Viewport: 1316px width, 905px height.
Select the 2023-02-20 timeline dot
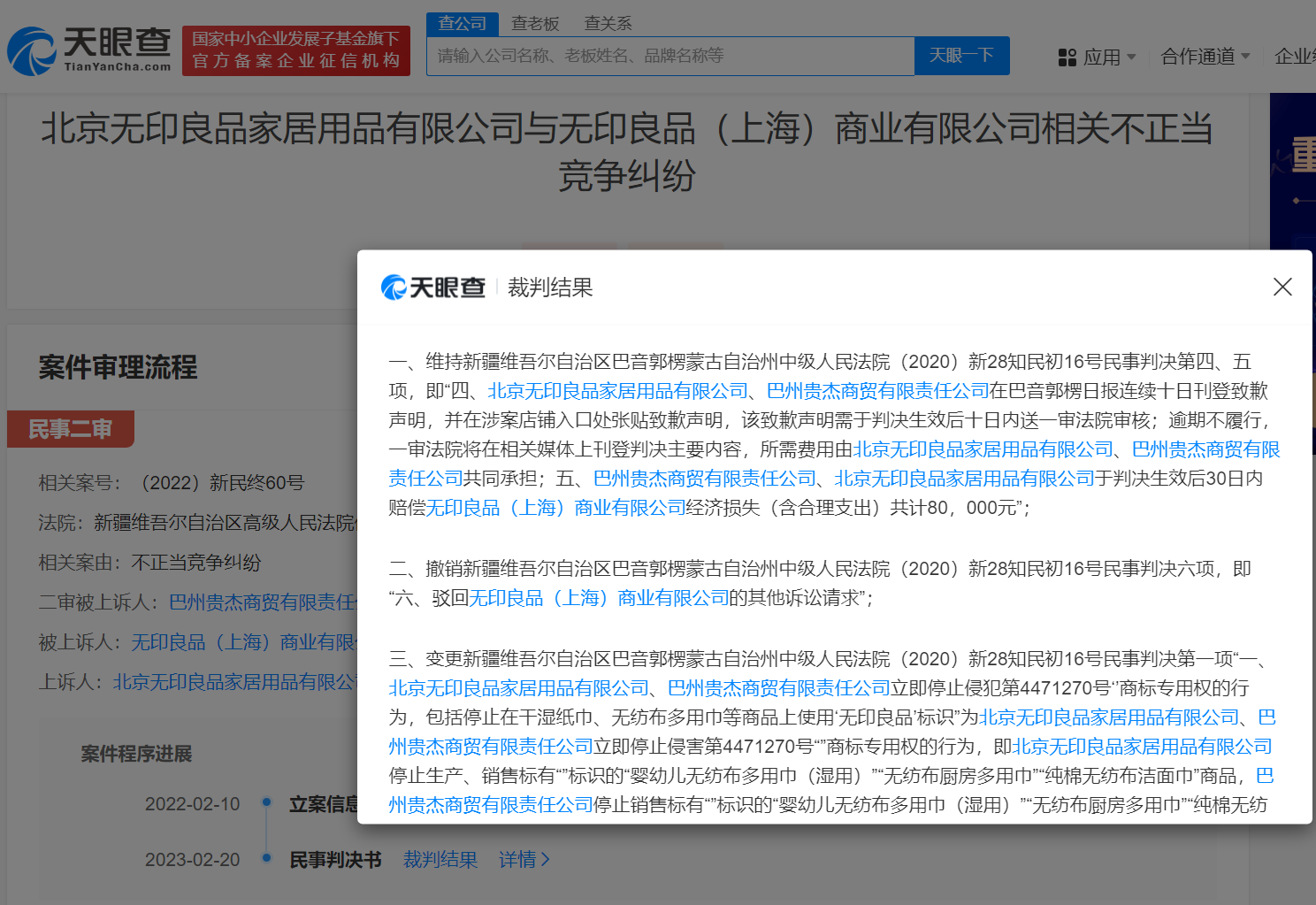(x=266, y=858)
